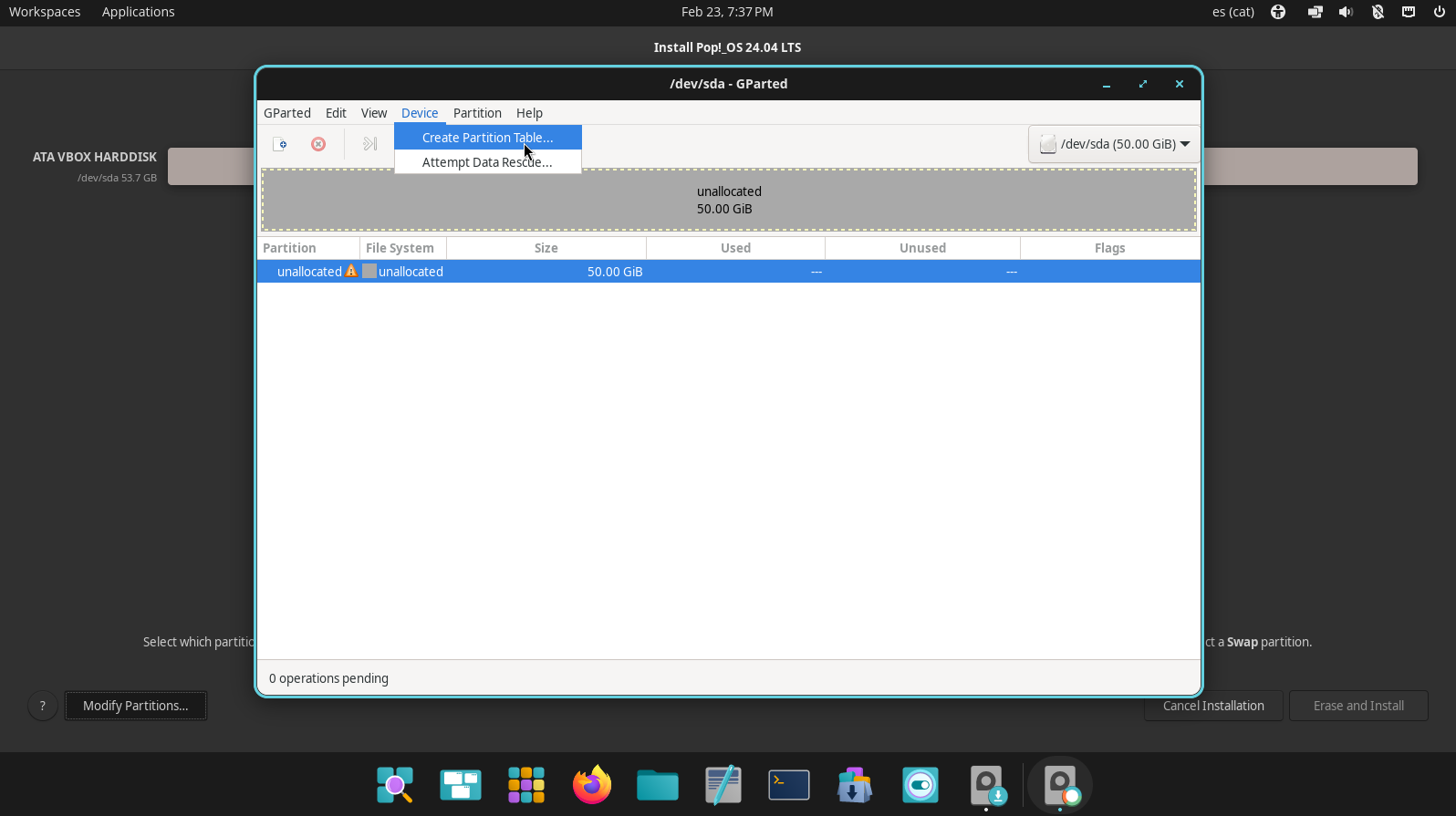Open the Files folder icon in the dock

click(x=658, y=785)
